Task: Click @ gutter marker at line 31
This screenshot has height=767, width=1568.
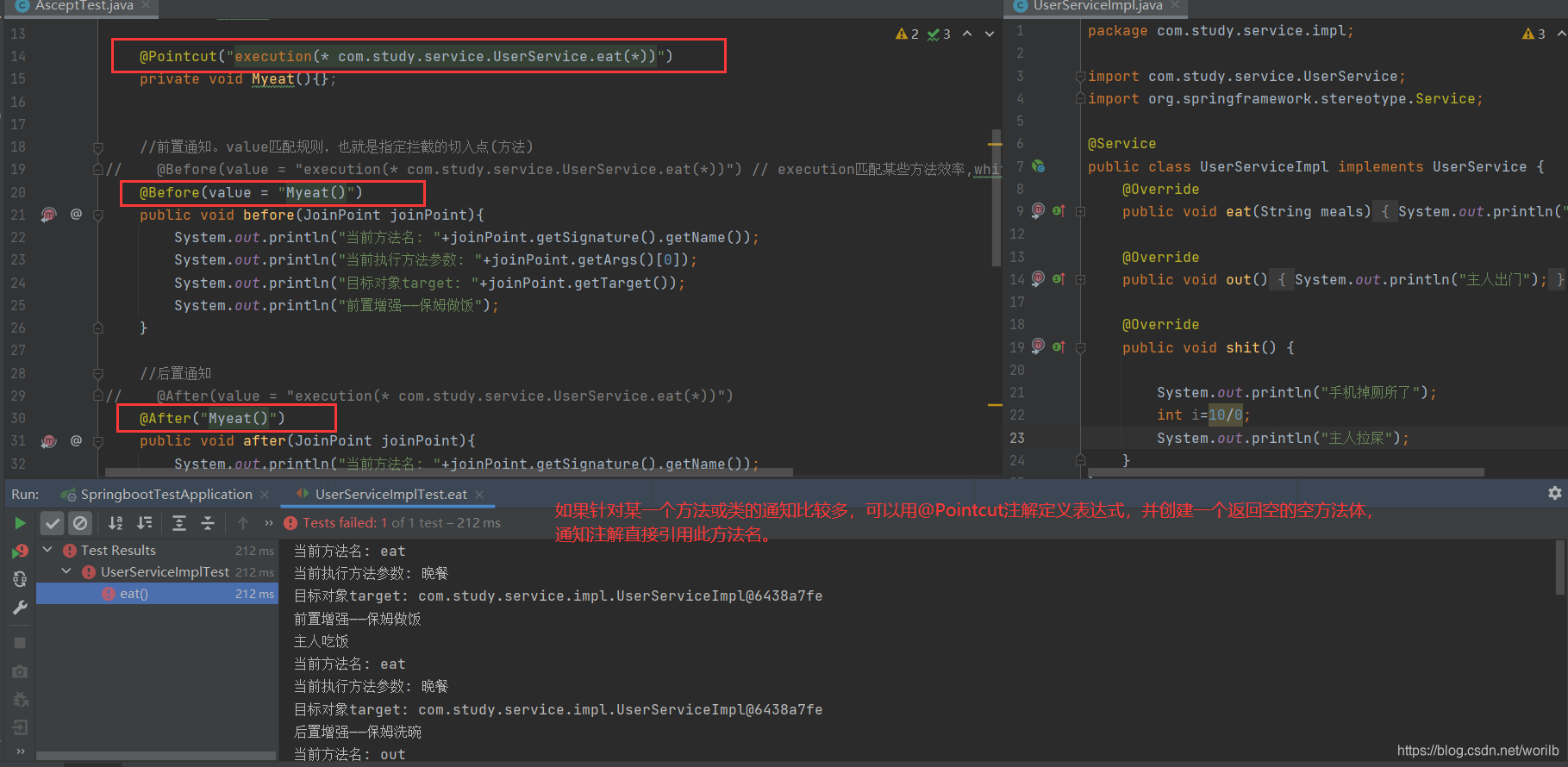Action: point(76,440)
